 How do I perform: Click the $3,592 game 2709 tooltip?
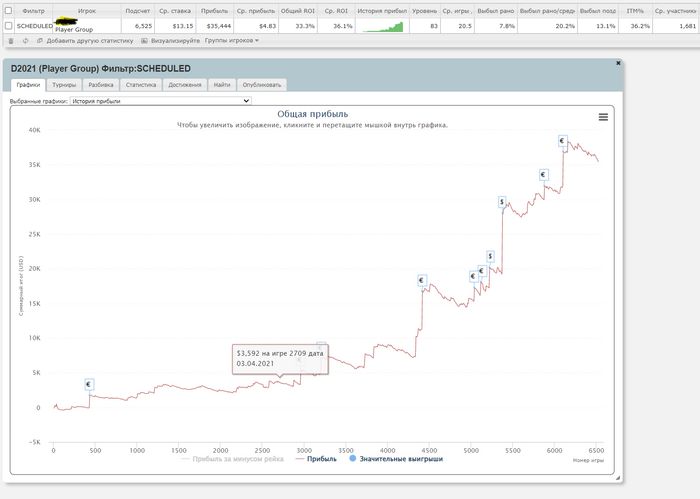[x=280, y=359]
